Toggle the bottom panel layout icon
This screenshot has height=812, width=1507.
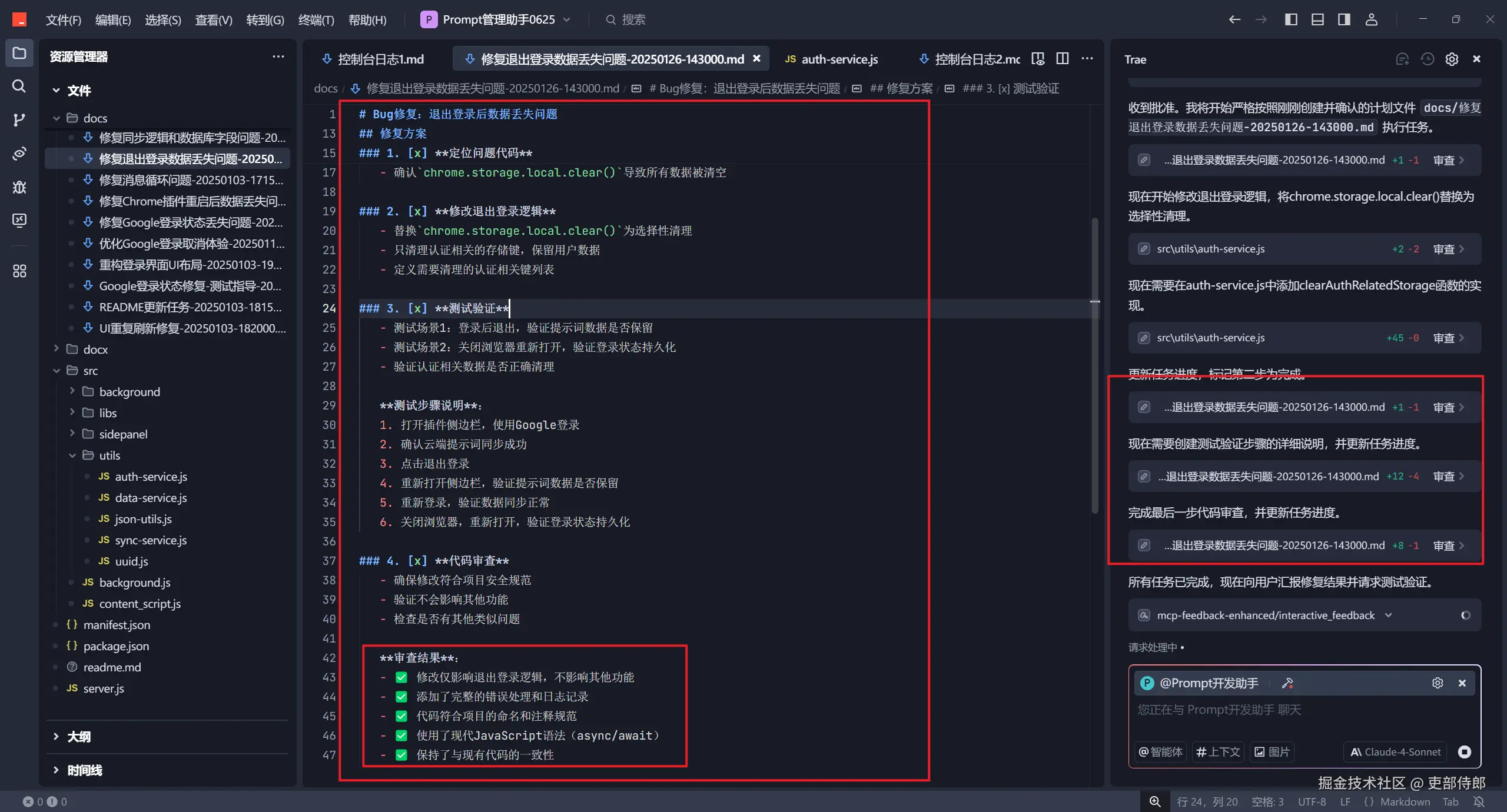point(1317,19)
